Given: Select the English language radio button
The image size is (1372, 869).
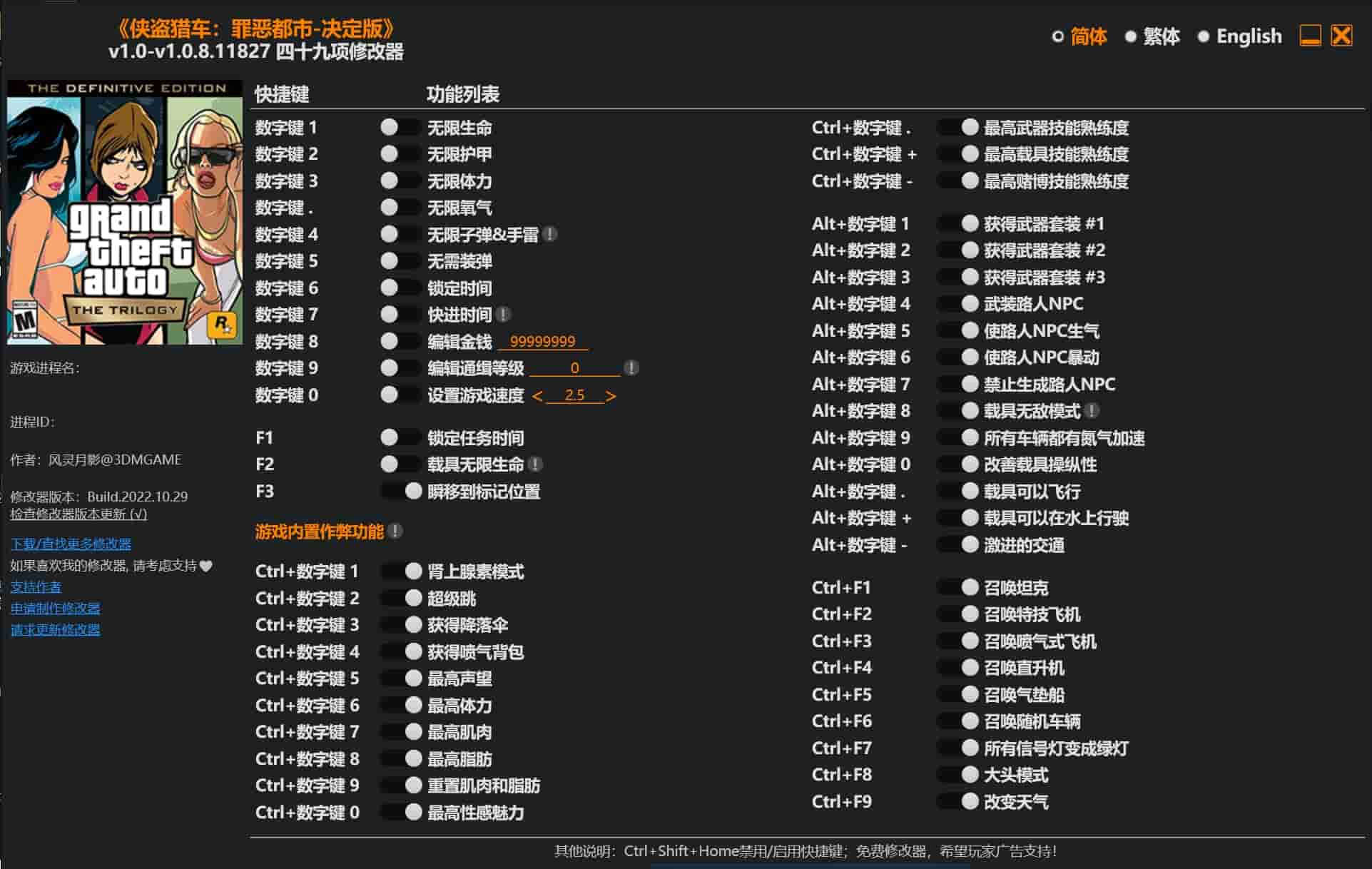Looking at the screenshot, I should (x=1204, y=36).
